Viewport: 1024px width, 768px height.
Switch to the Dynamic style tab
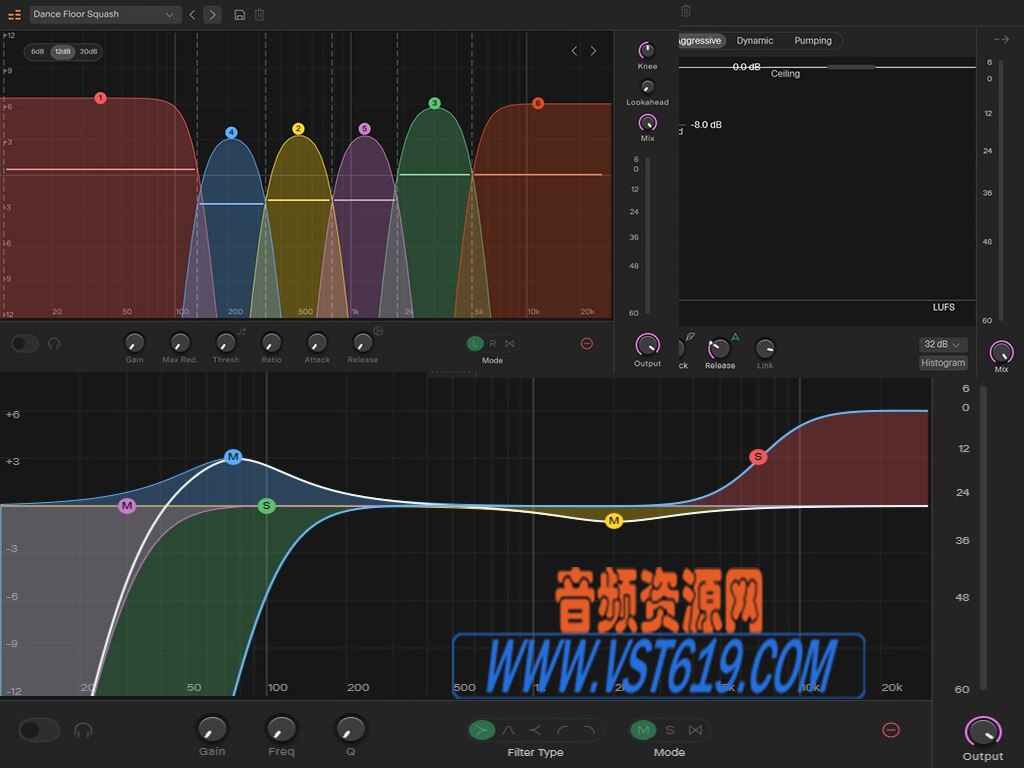click(755, 40)
